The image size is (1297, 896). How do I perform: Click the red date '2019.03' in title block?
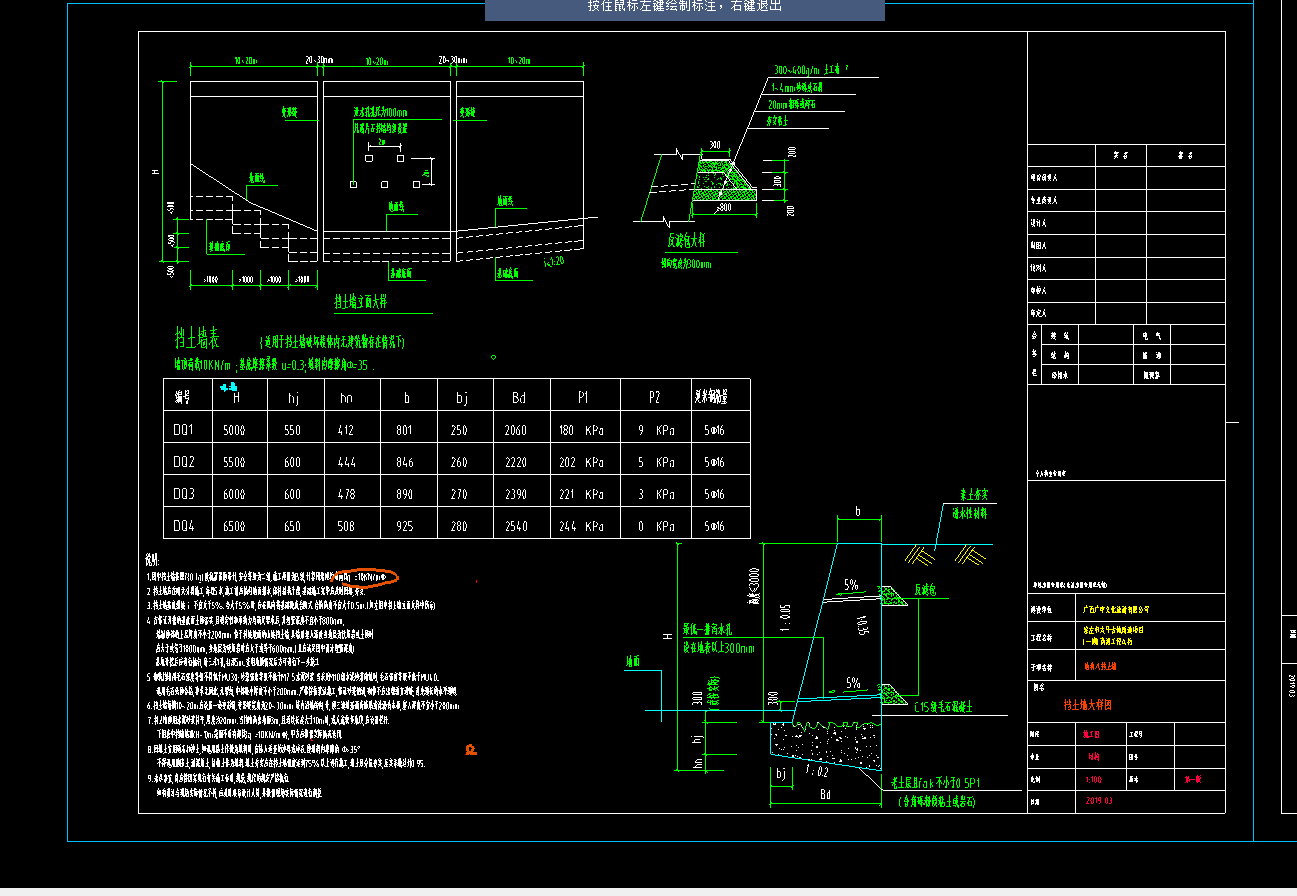tap(1098, 801)
